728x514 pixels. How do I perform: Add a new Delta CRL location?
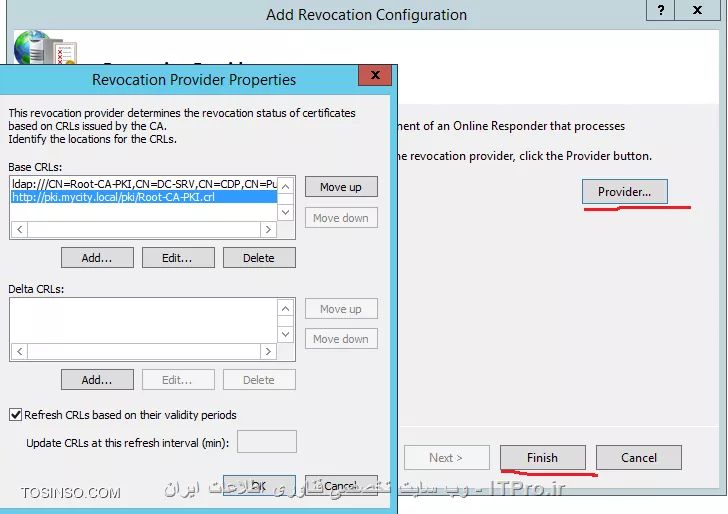97,380
